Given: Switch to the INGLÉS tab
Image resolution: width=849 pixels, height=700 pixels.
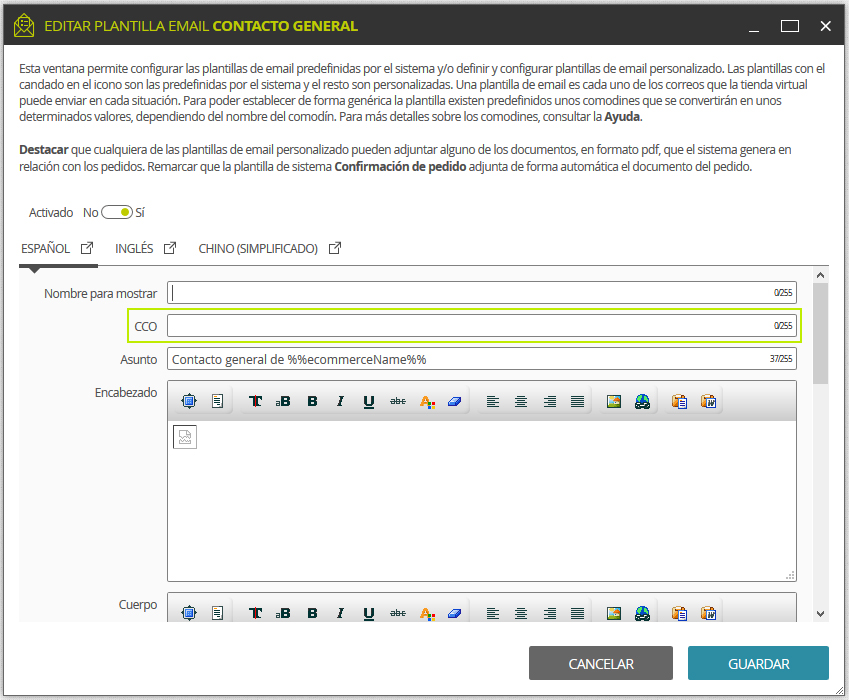Looking at the screenshot, I should [134, 248].
